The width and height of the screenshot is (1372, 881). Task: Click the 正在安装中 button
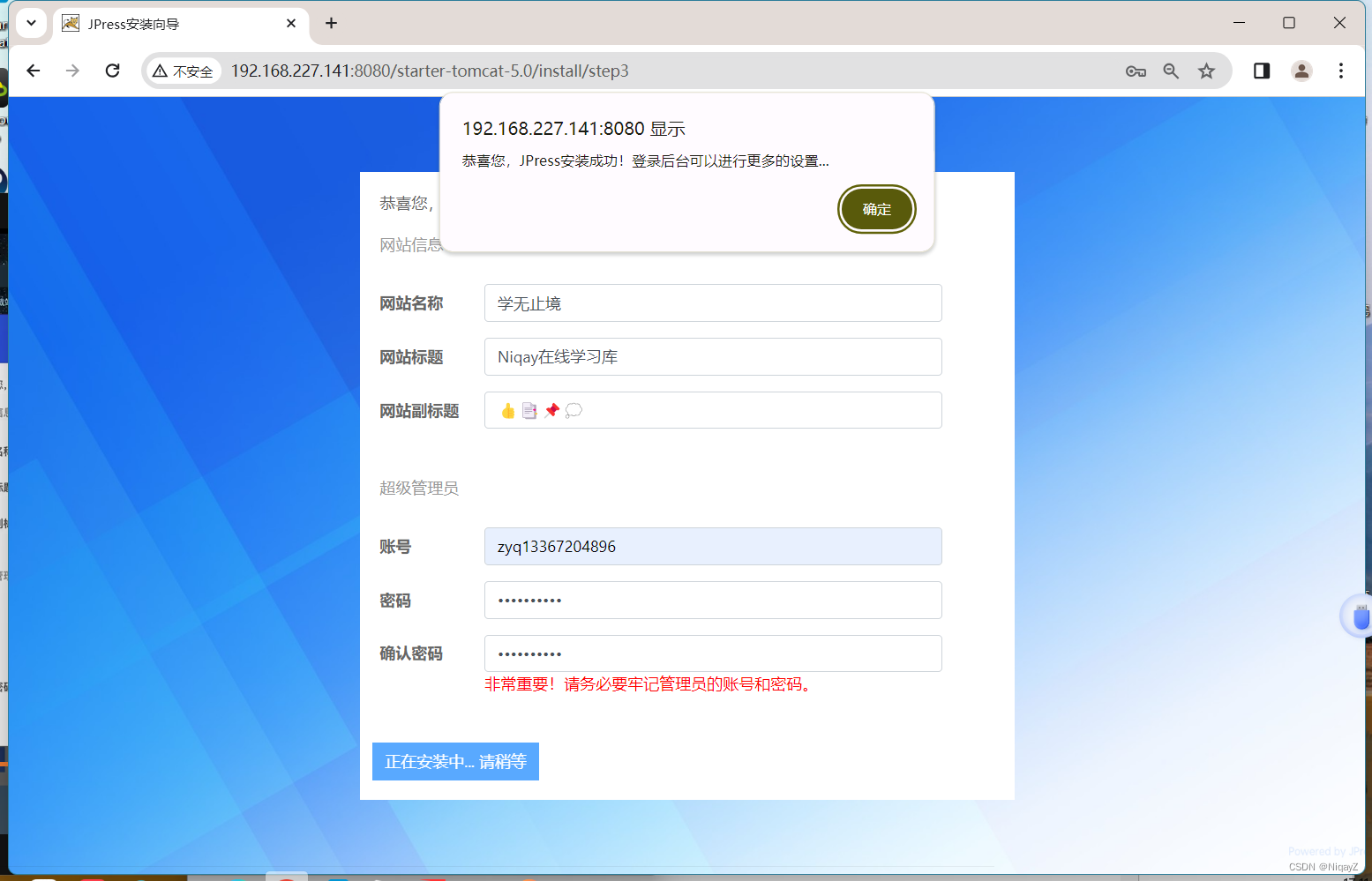click(x=455, y=762)
